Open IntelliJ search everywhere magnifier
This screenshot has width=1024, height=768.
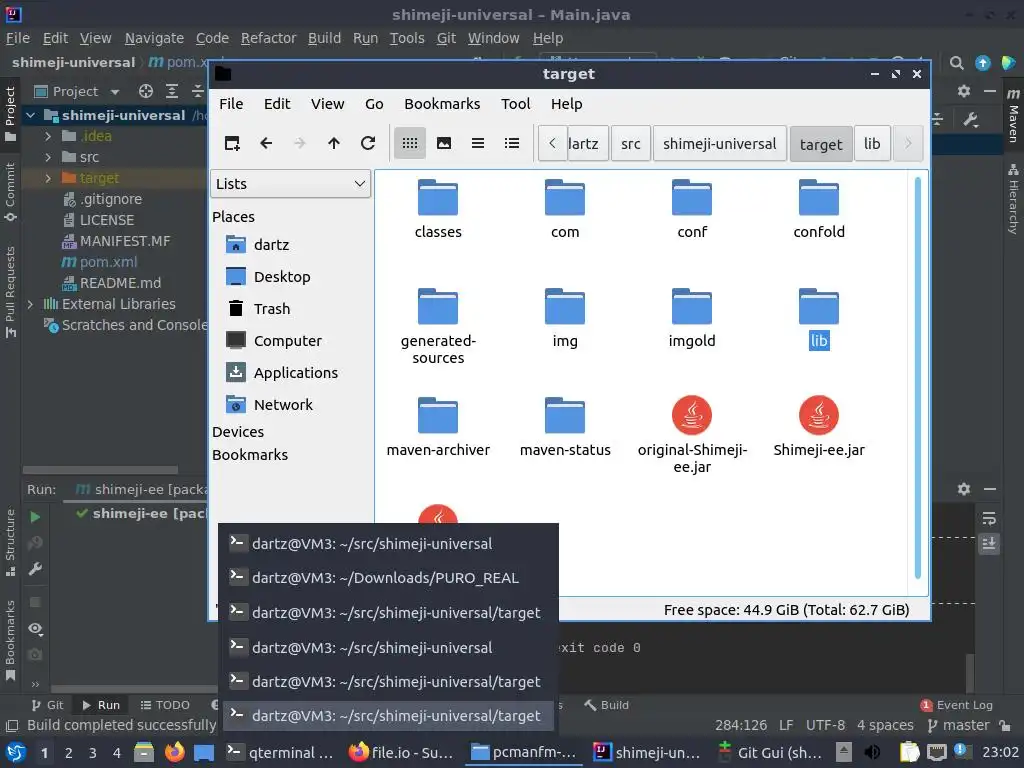point(956,63)
